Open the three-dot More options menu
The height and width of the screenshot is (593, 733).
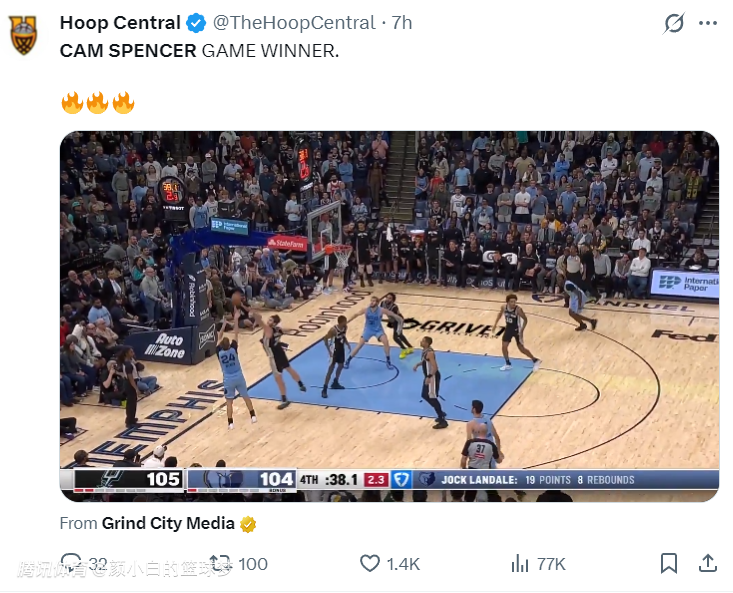pyautogui.click(x=708, y=23)
